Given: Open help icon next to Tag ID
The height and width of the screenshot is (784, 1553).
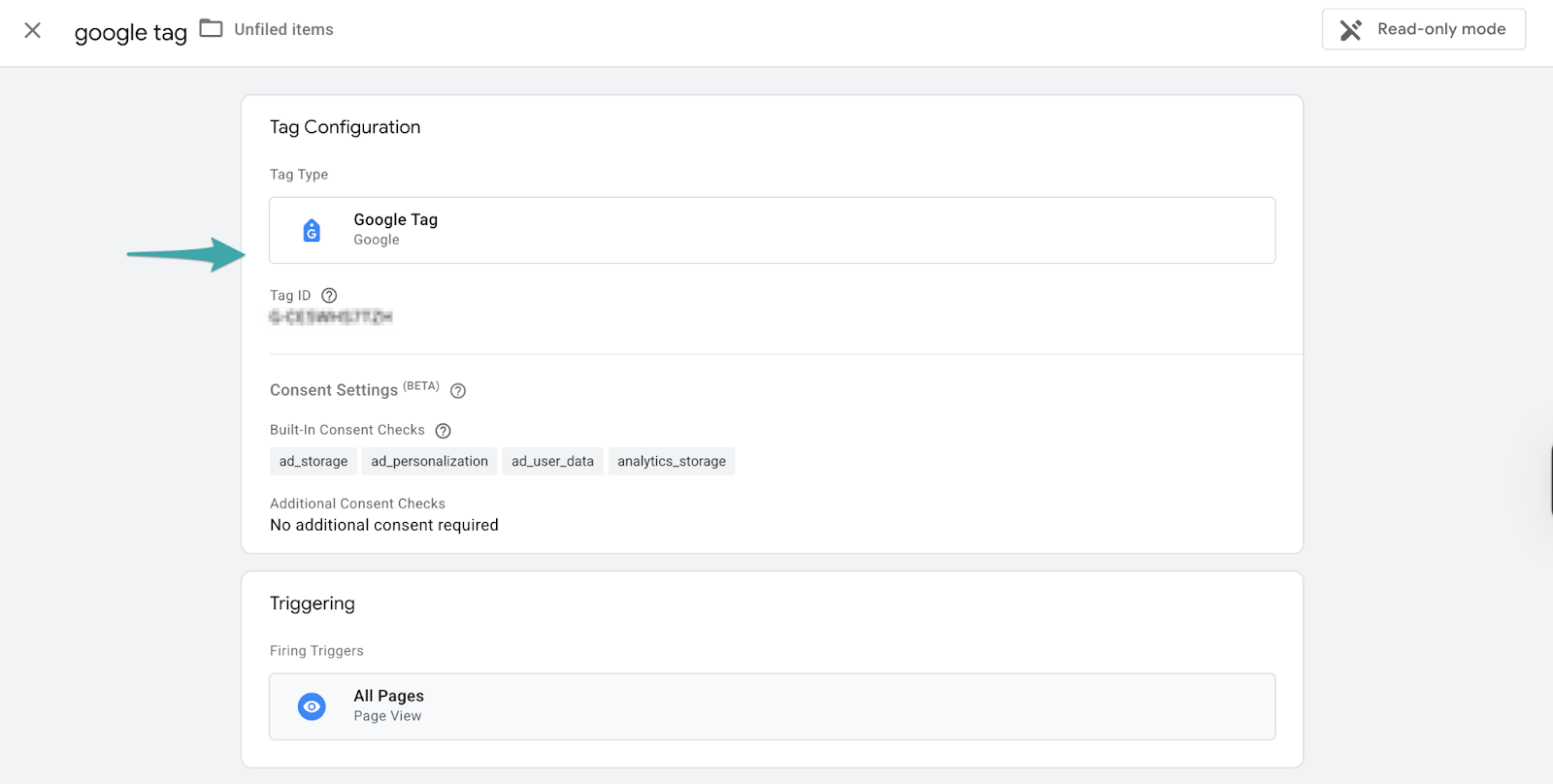Looking at the screenshot, I should pos(329,296).
